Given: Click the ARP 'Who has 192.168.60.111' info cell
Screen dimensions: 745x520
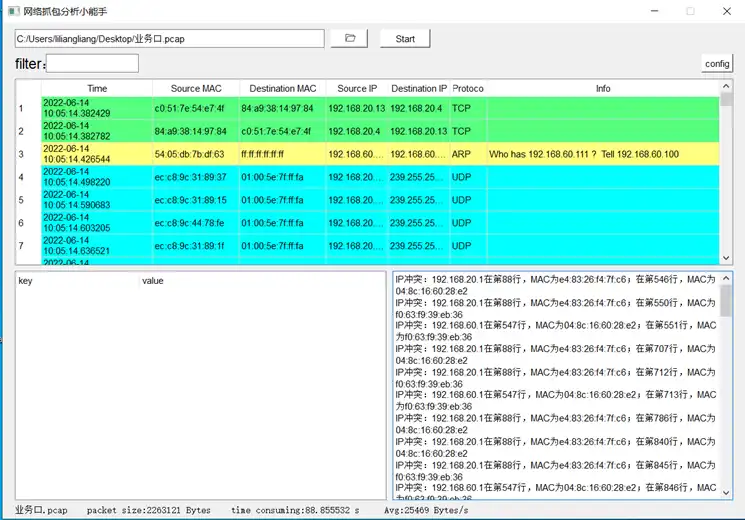Looking at the screenshot, I should tap(600, 154).
